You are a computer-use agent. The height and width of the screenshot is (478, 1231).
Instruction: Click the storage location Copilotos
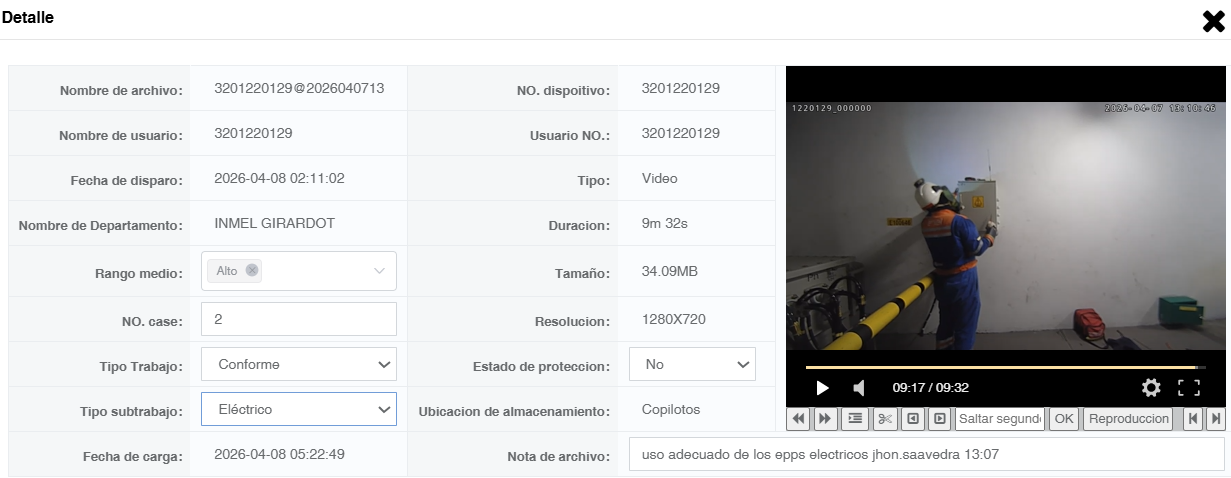pos(671,409)
